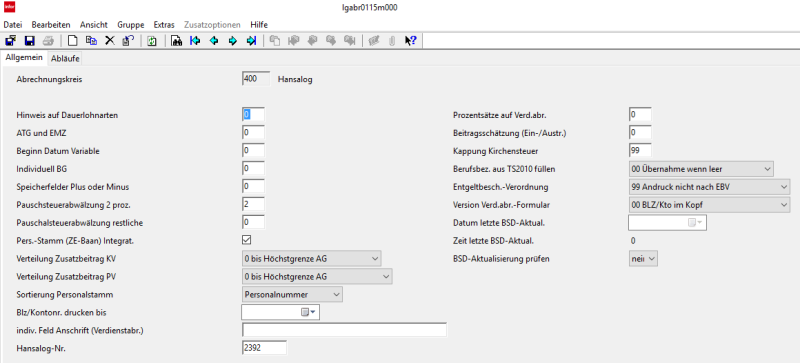Click the duplicate record icon

pos(91,41)
